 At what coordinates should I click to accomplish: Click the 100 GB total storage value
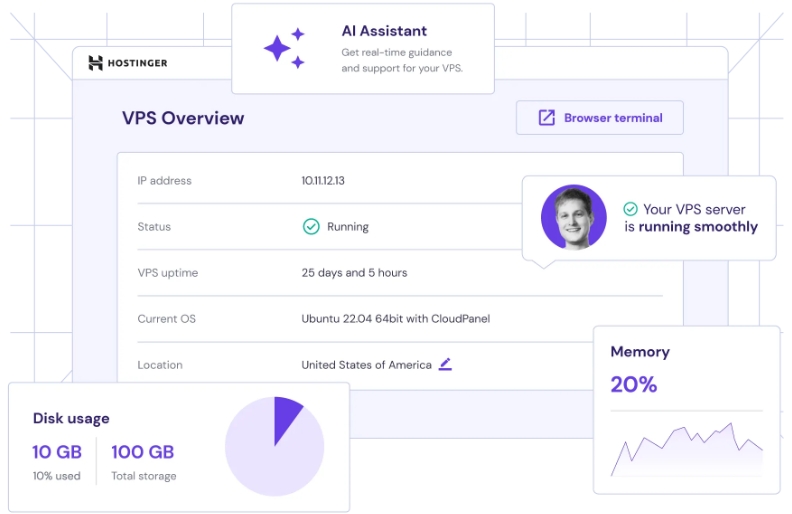[x=142, y=452]
